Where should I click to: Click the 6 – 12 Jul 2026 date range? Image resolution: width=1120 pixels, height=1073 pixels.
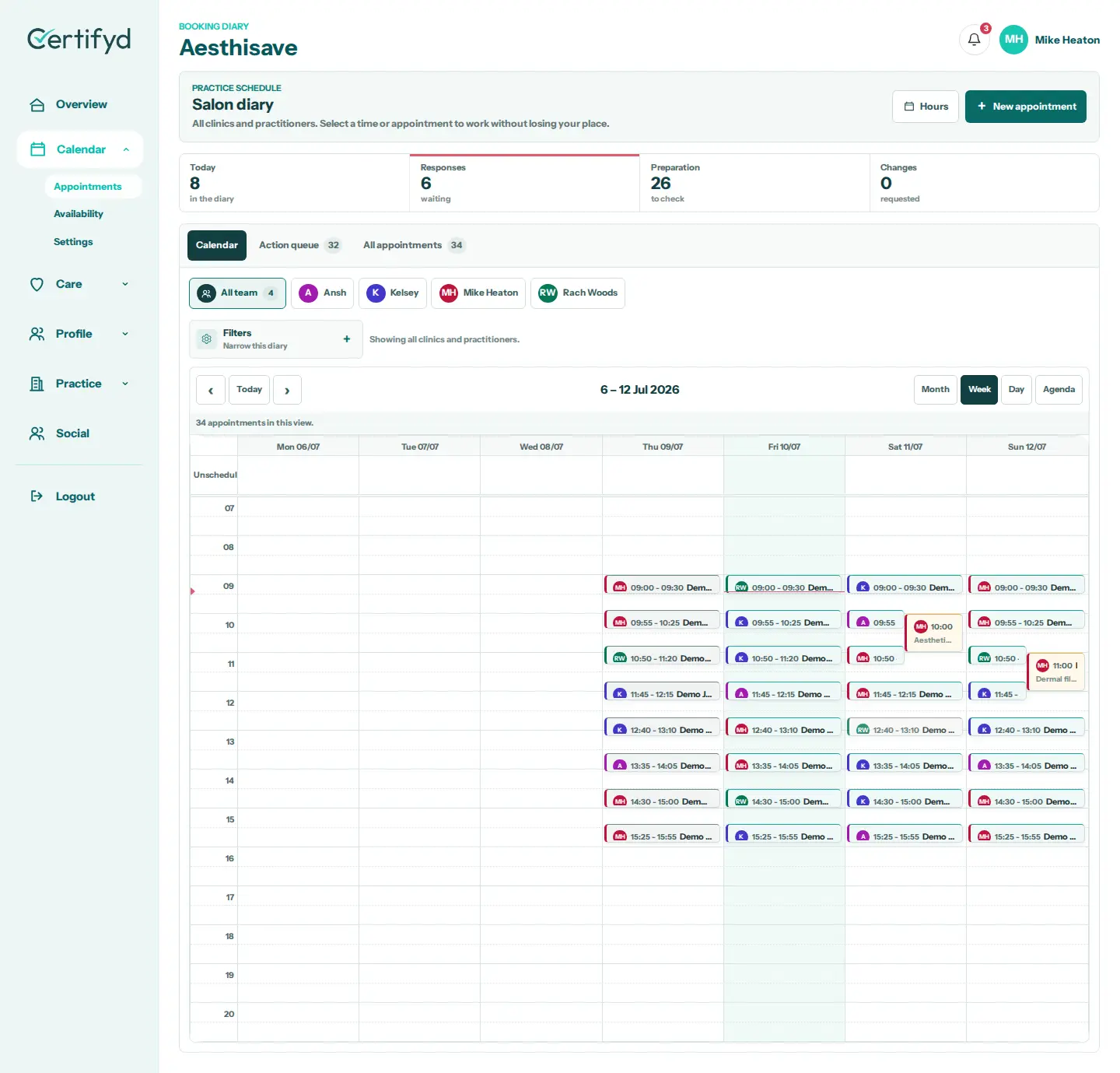(639, 390)
